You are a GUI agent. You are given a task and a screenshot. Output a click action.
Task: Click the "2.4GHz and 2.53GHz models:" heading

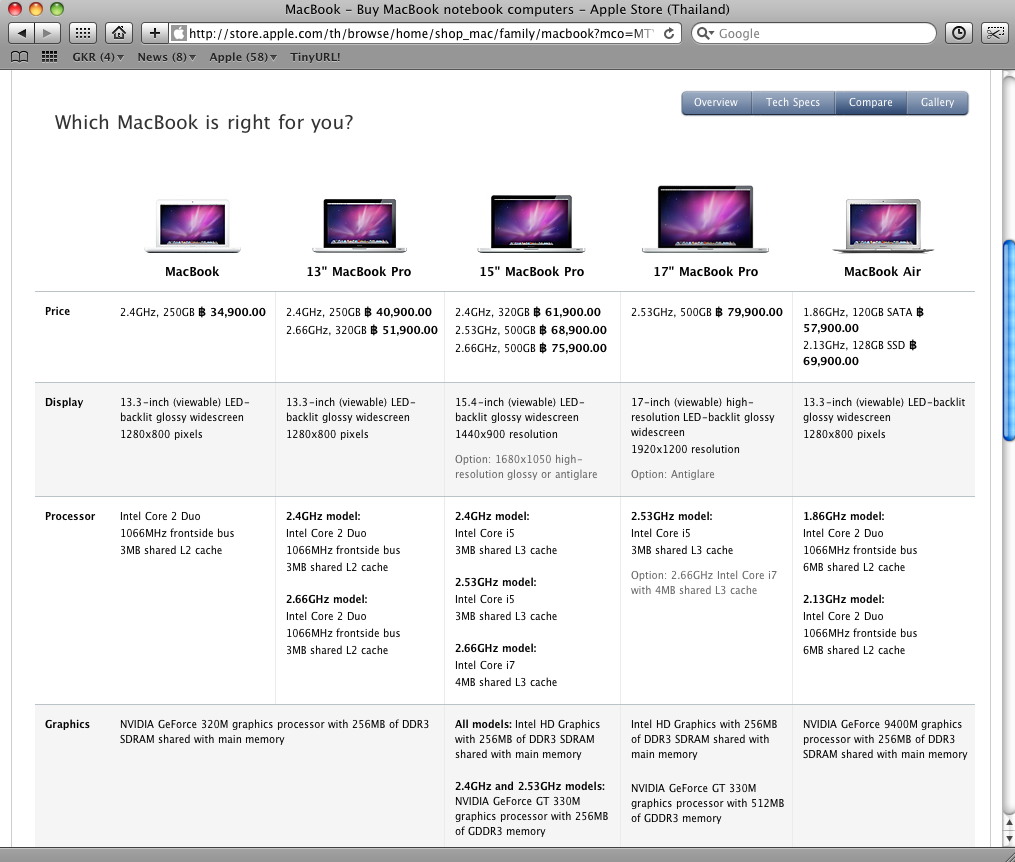coord(530,786)
